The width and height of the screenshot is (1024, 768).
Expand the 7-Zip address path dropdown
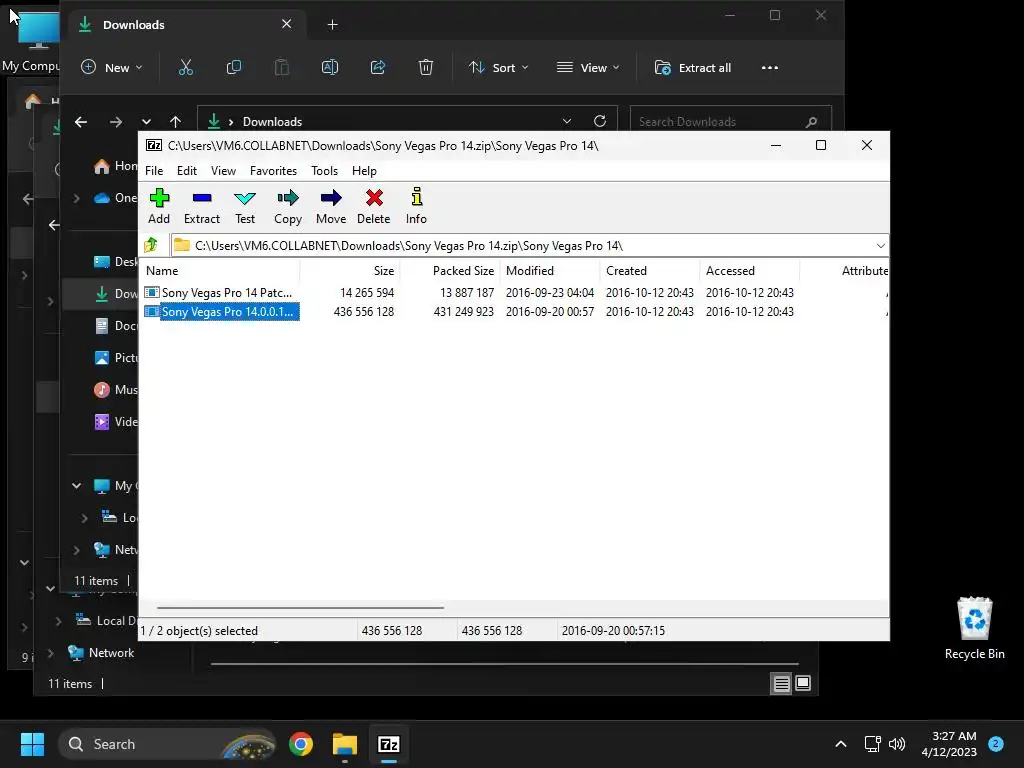880,246
